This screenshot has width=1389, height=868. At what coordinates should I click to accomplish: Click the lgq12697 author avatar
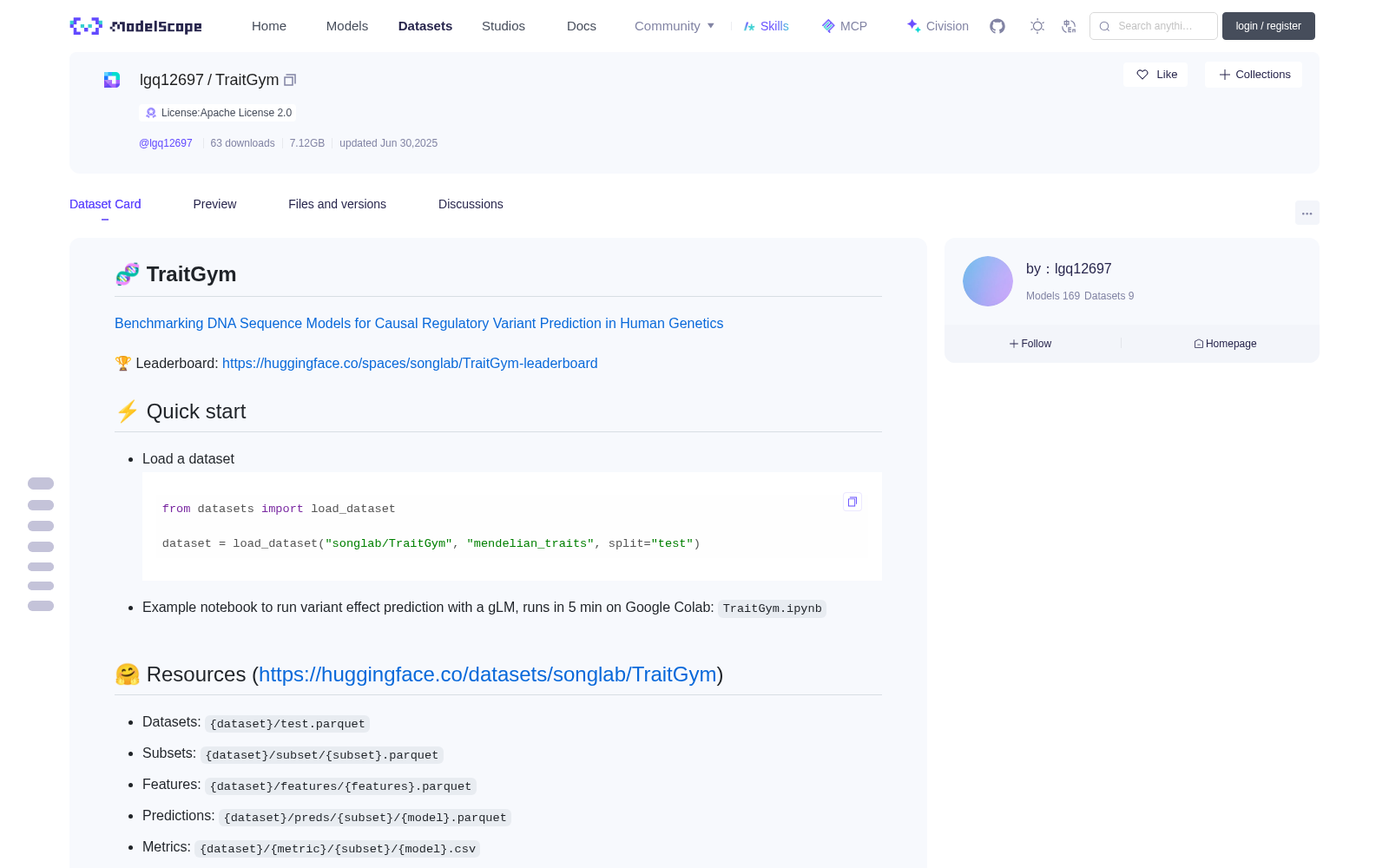(x=988, y=281)
